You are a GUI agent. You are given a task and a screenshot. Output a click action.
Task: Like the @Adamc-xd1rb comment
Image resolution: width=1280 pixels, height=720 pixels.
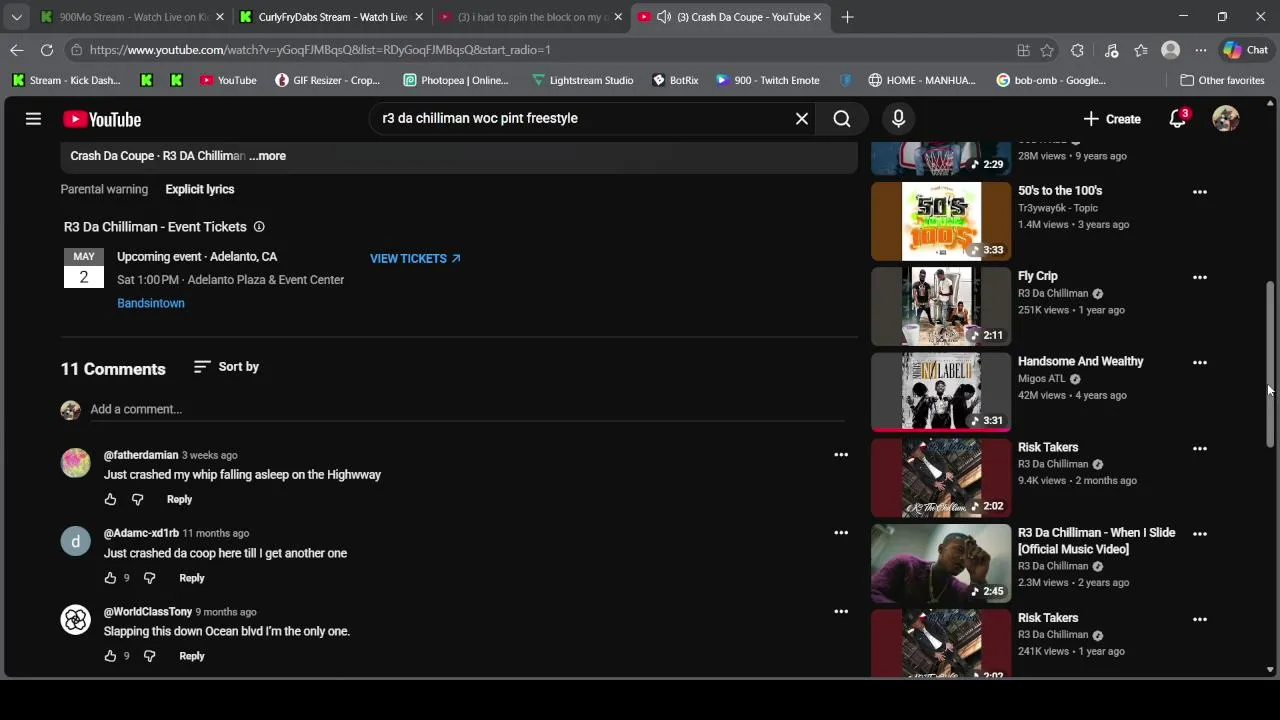point(110,578)
